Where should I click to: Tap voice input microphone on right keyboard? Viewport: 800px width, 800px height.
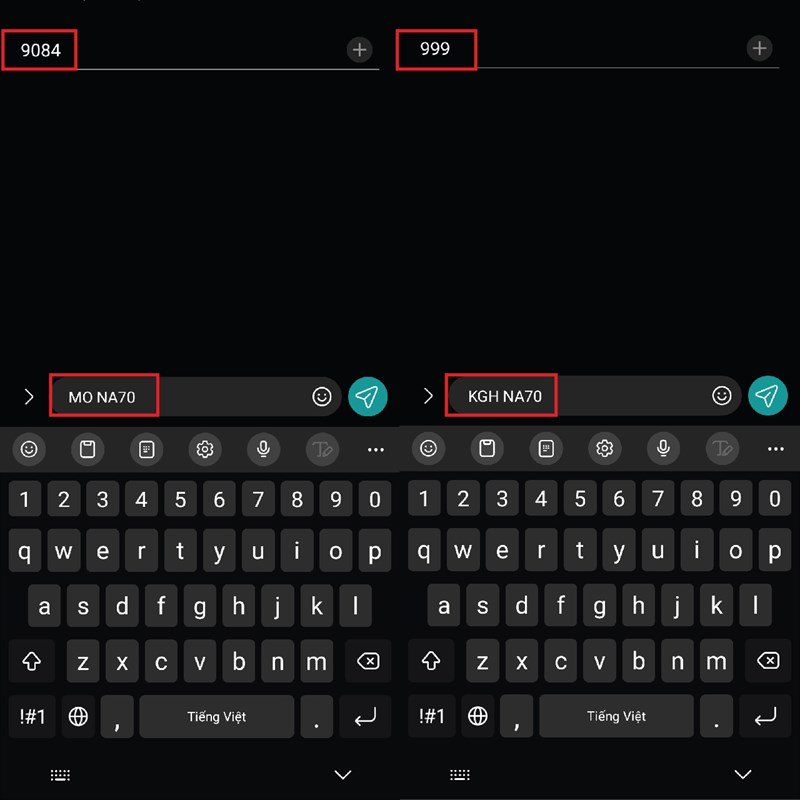[663, 448]
